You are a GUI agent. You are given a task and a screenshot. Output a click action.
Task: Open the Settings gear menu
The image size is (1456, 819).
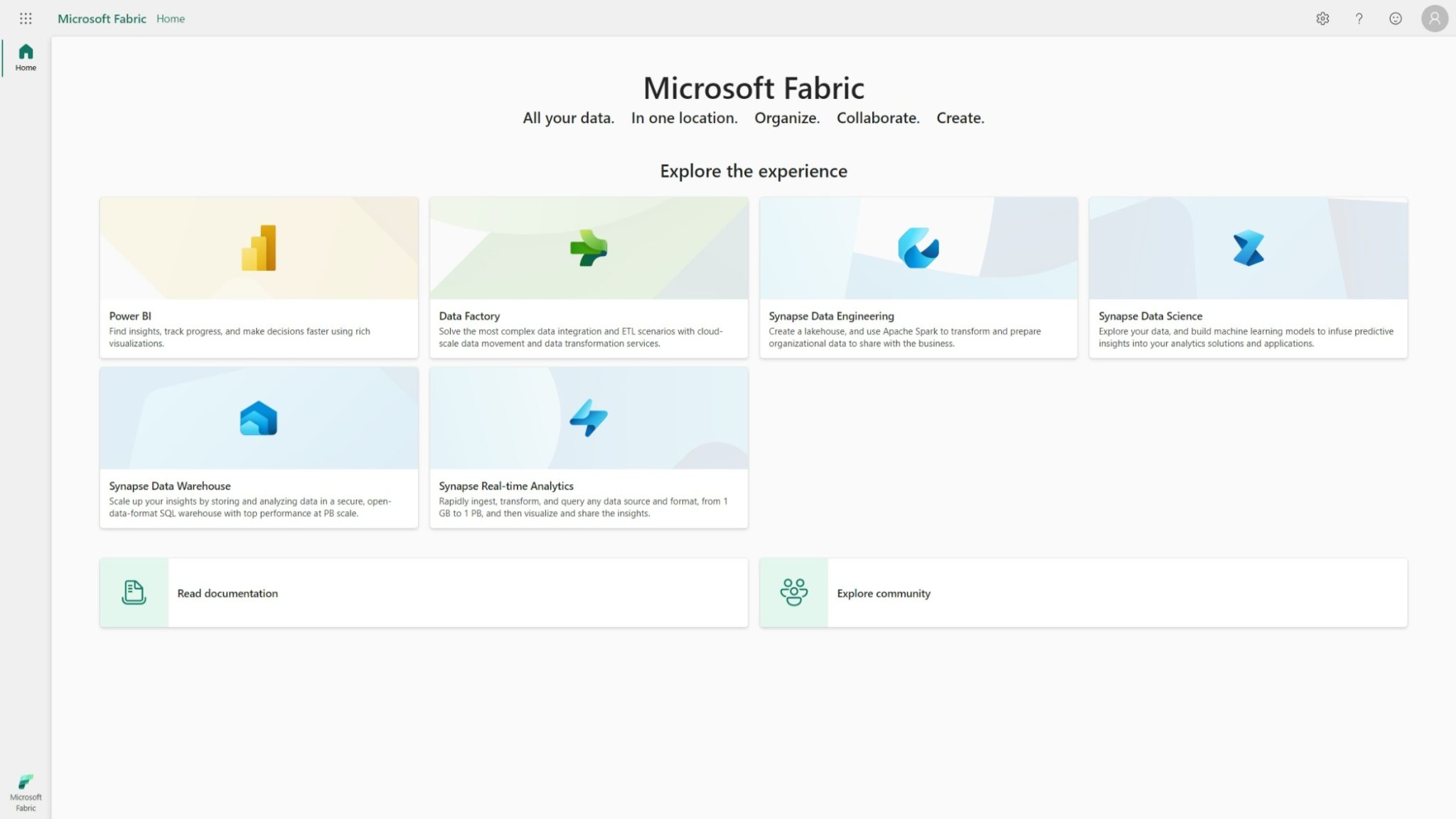[1324, 18]
